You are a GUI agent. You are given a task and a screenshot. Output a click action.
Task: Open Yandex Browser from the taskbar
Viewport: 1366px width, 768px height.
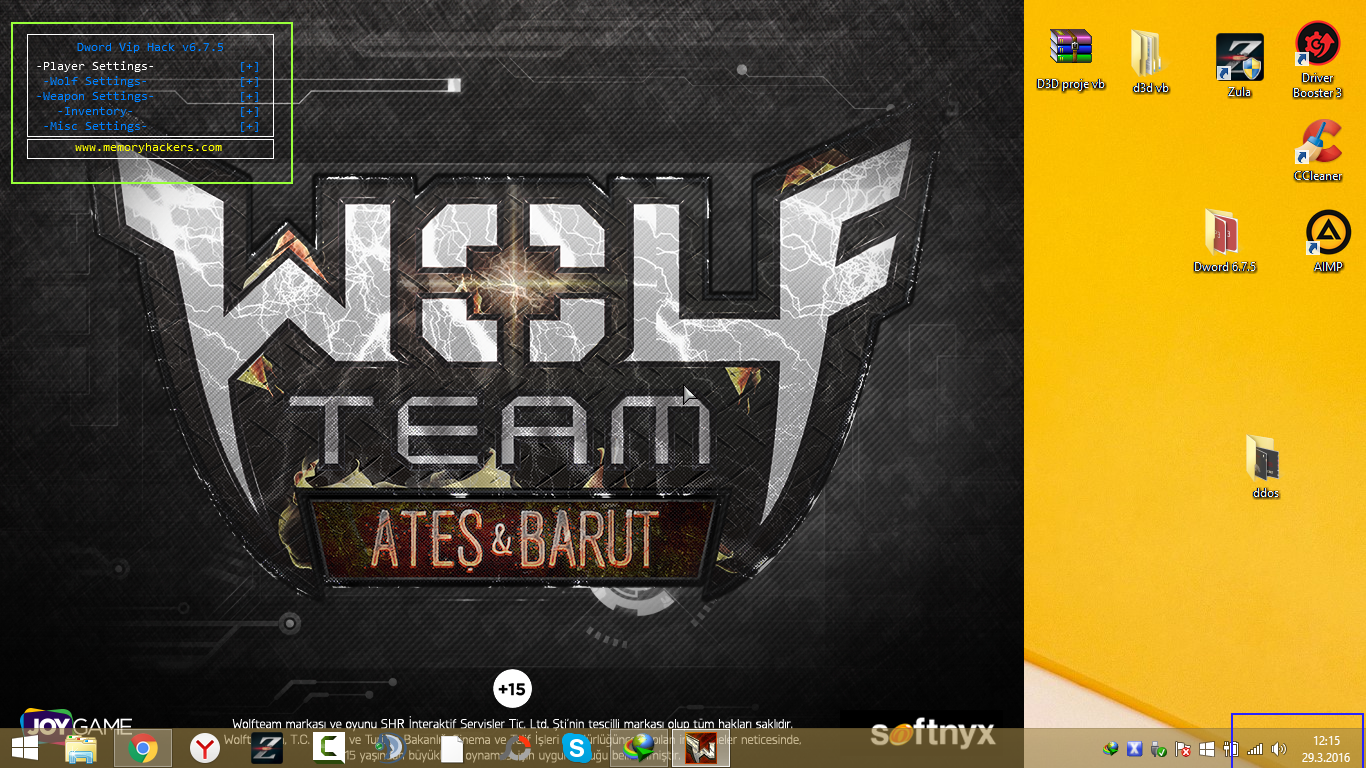pyautogui.click(x=205, y=748)
